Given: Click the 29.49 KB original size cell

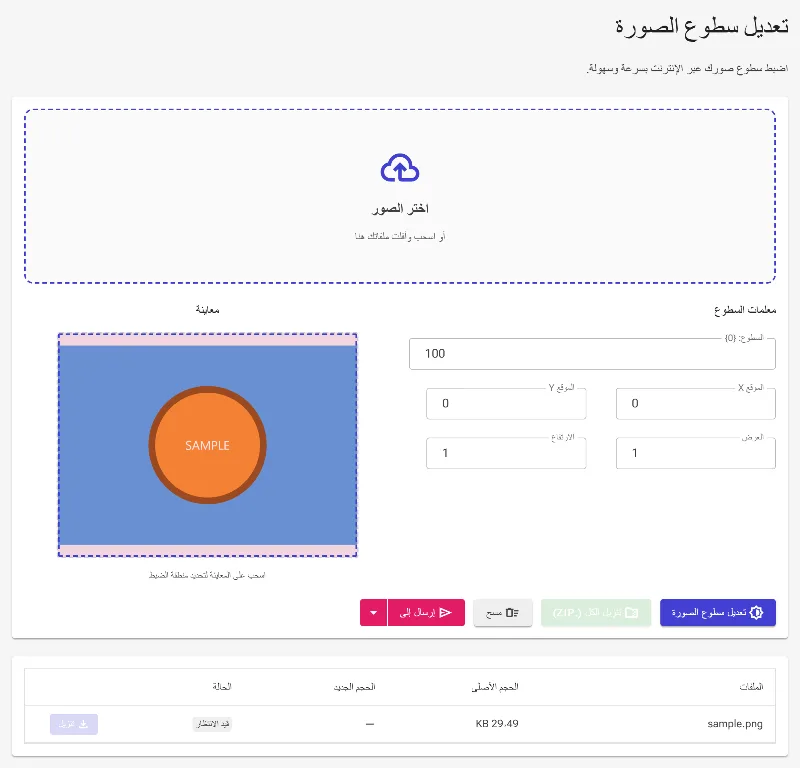Looking at the screenshot, I should pyautogui.click(x=497, y=724).
